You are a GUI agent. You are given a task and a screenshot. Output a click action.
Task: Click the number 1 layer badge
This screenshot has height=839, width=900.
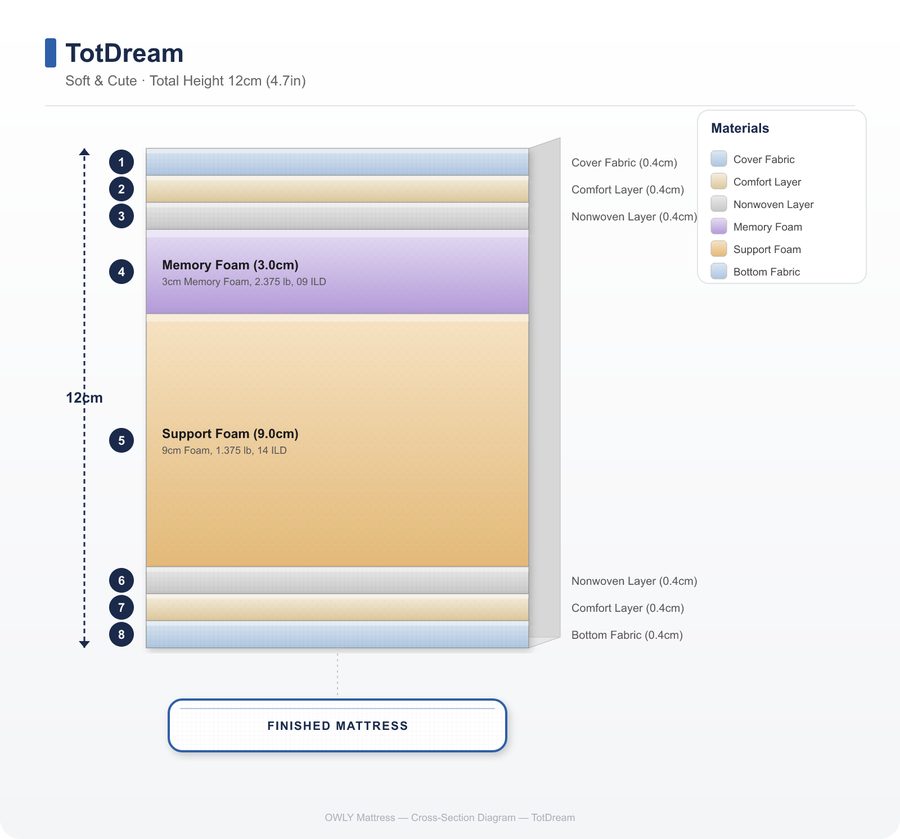(x=121, y=162)
